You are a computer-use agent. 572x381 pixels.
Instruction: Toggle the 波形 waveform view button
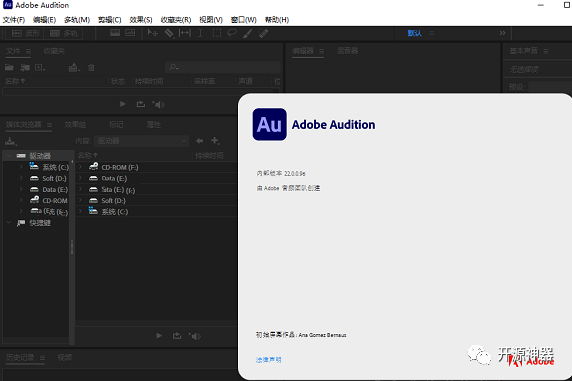(x=25, y=34)
